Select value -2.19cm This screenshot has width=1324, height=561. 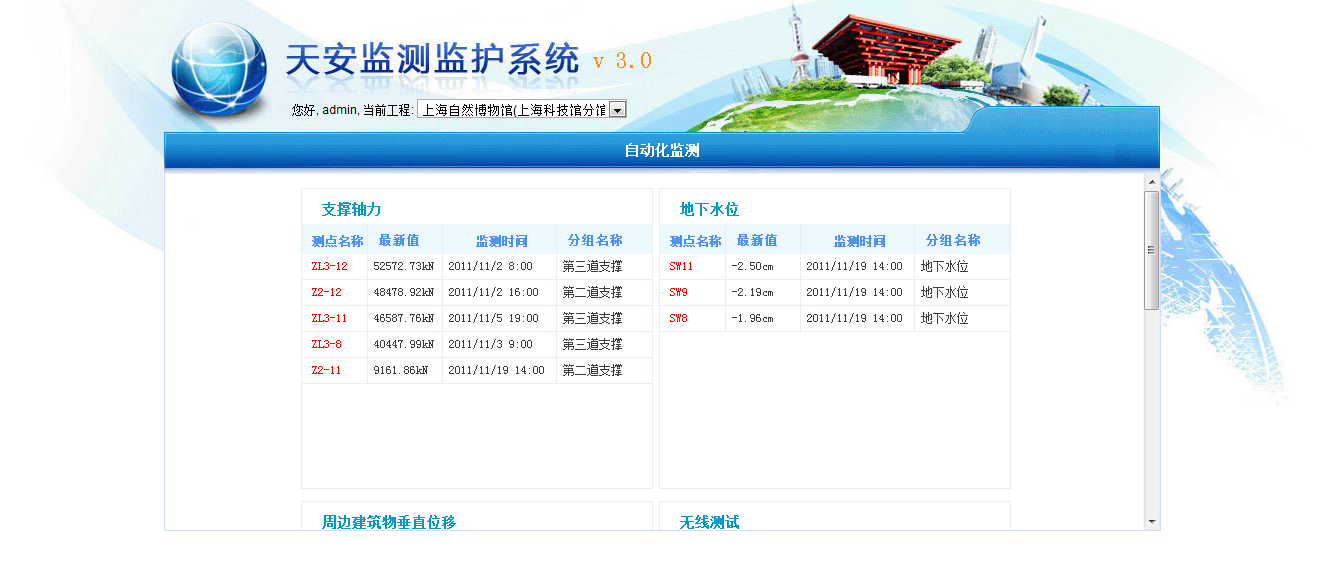coord(753,293)
